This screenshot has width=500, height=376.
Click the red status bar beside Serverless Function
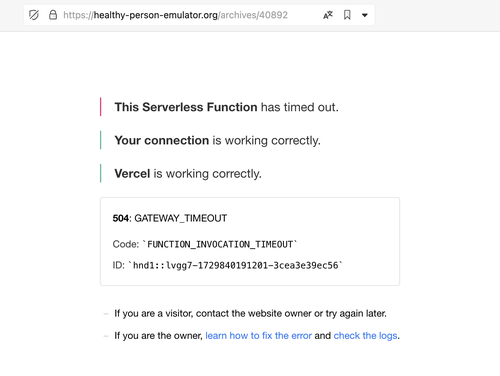coord(100,107)
